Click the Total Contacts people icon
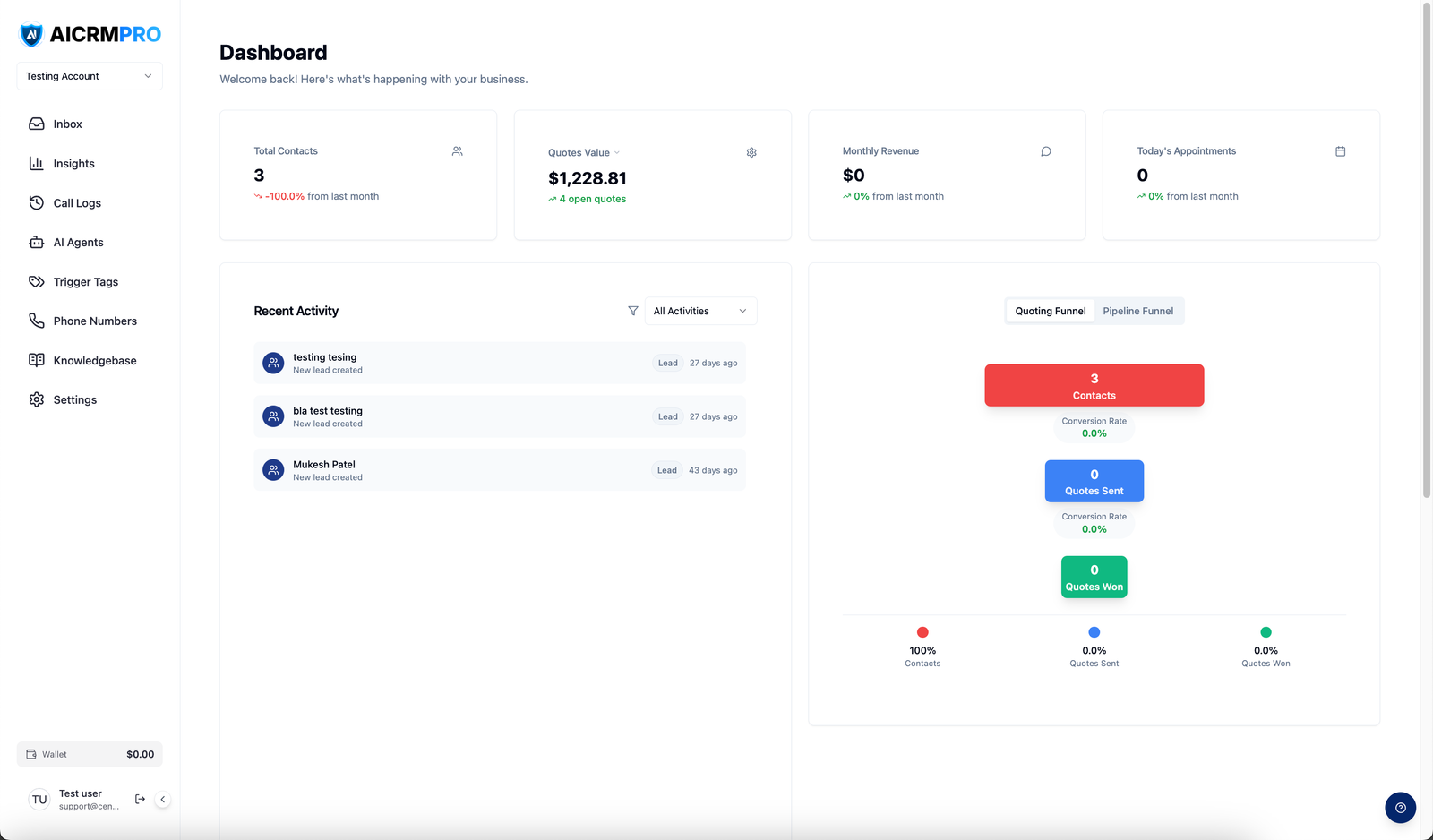1433x840 pixels. click(458, 151)
